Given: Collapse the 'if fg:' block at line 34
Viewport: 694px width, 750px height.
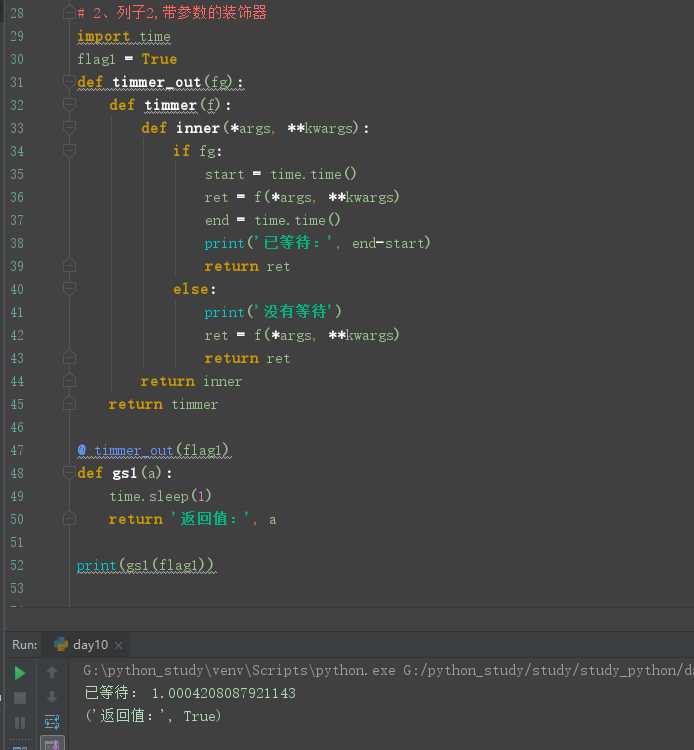Looking at the screenshot, I should (68, 151).
